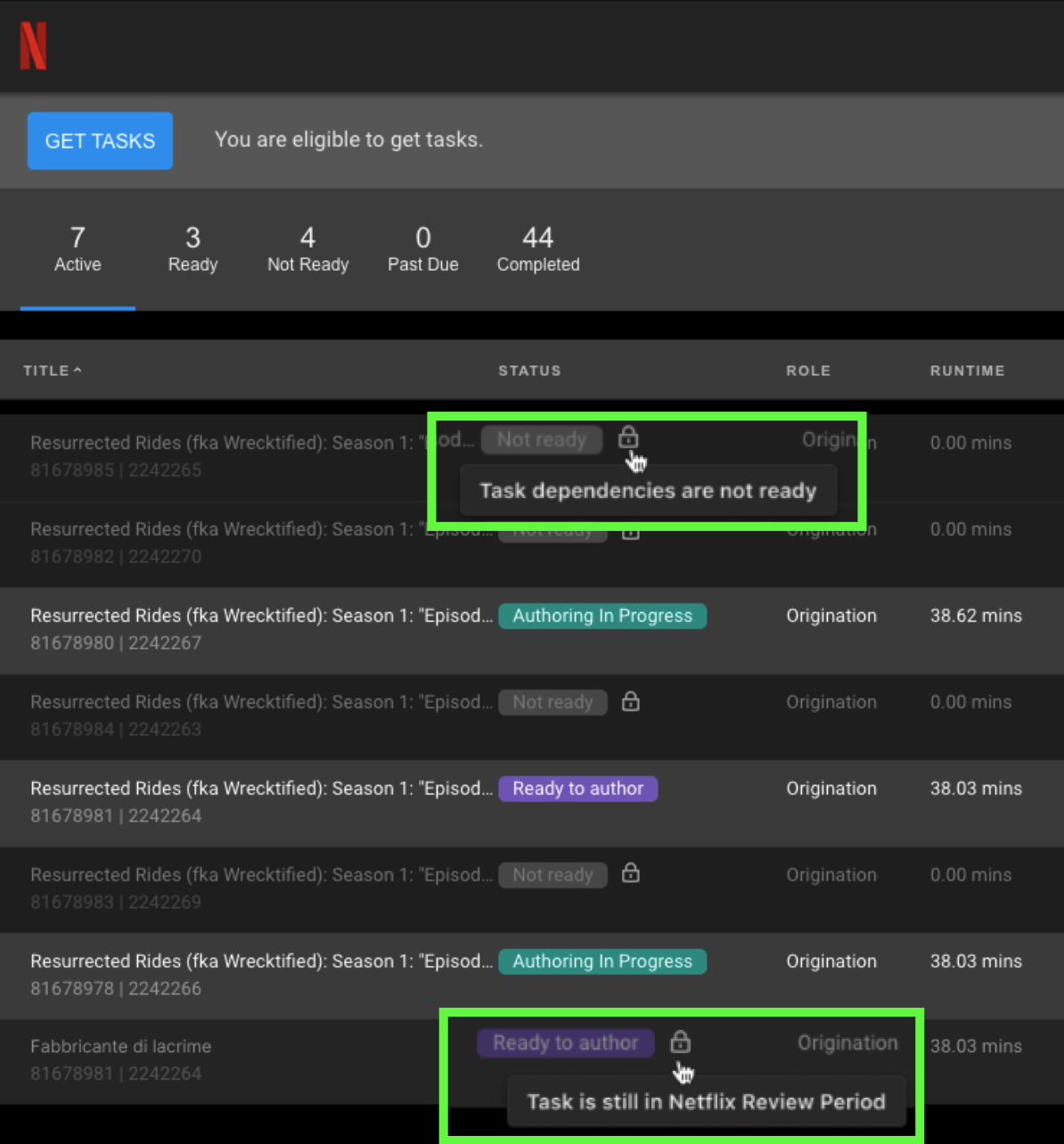The image size is (1064, 1144).
Task: Click the 'You are eligible to get tasks.' message
Action: pyautogui.click(x=349, y=140)
